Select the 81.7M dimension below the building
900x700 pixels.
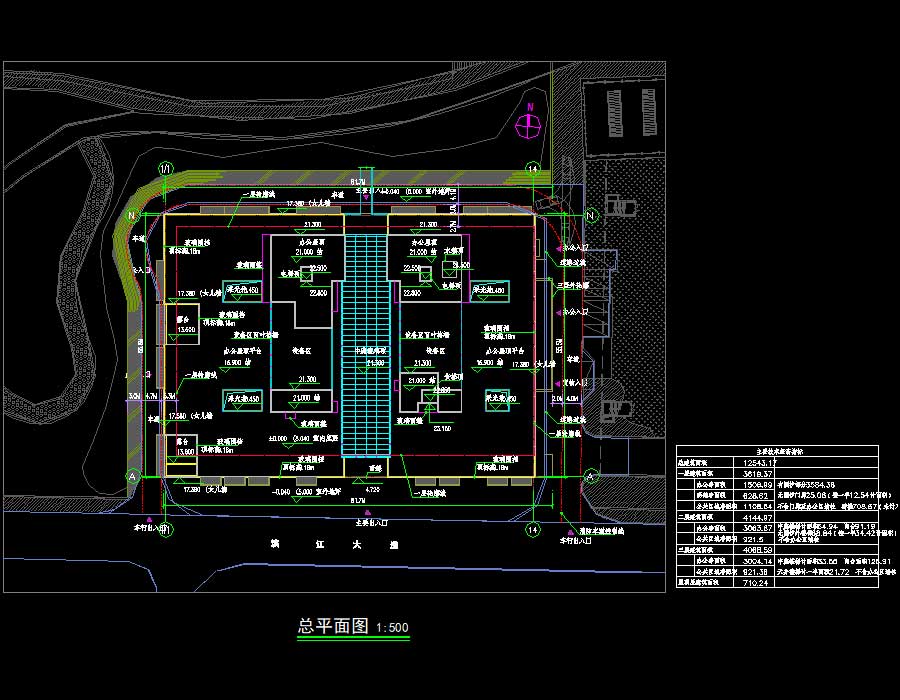[x=358, y=501]
